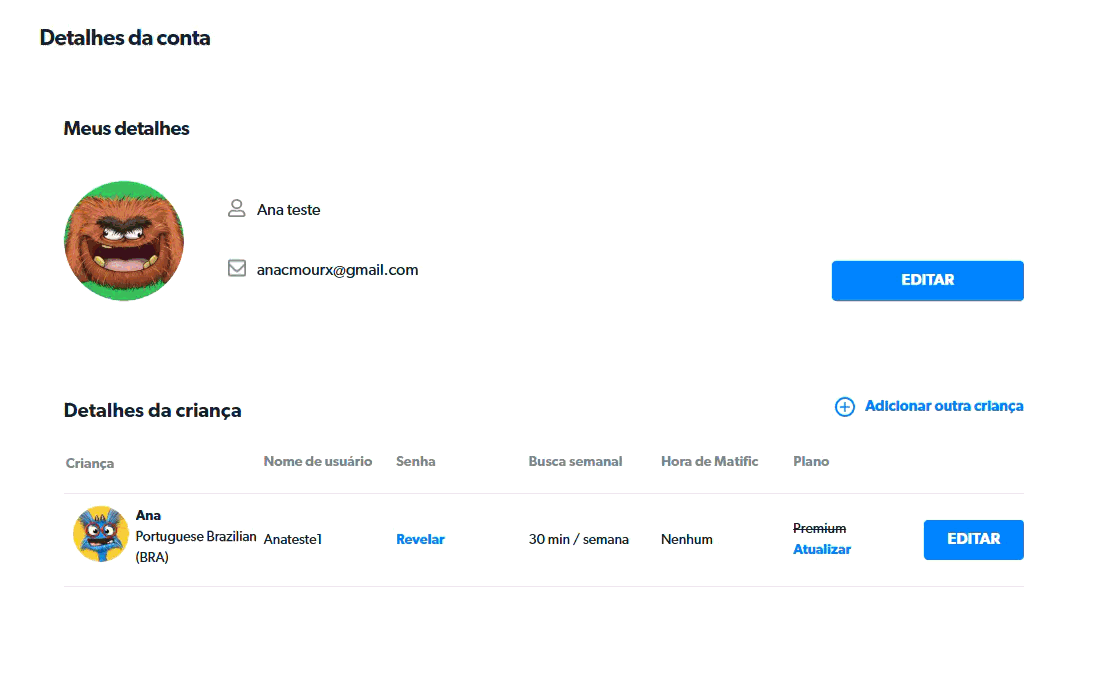This screenshot has width=1106, height=694.
Task: Click the Ana teste account name
Action: click(288, 210)
